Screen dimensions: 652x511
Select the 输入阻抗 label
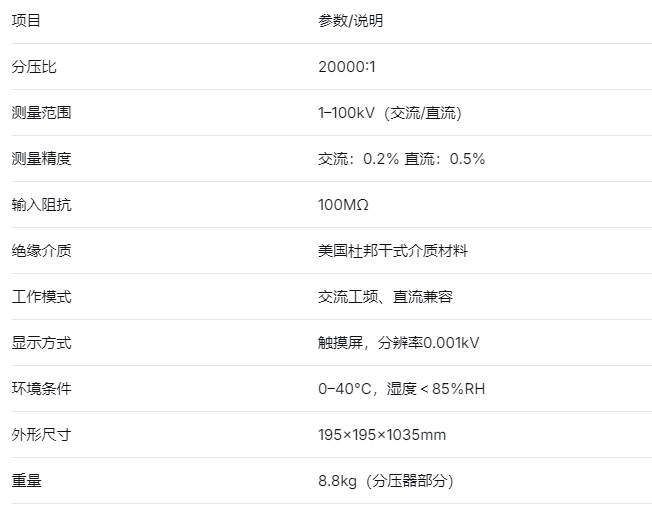(41, 205)
